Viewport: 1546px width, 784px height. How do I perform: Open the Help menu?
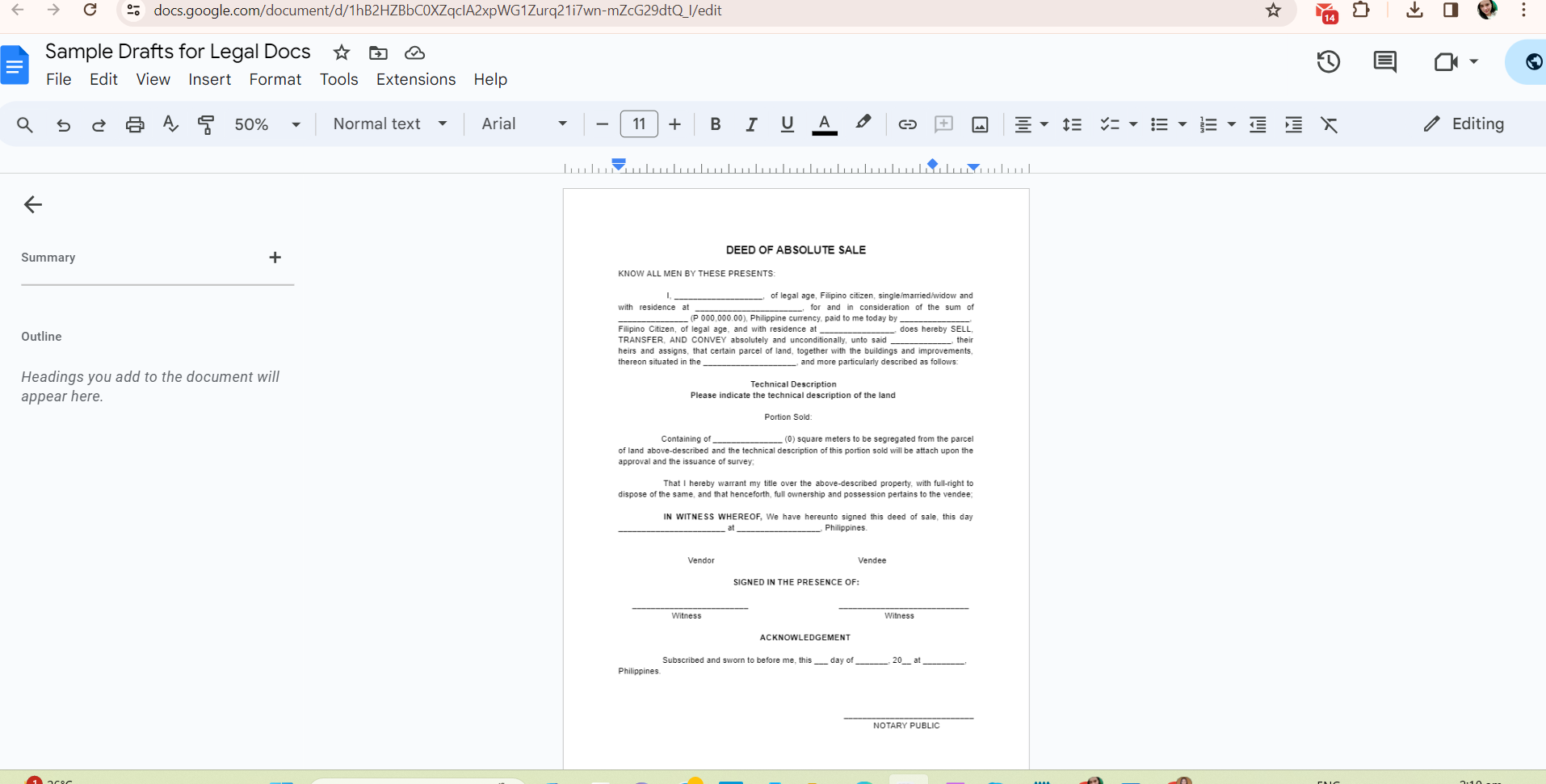point(490,79)
